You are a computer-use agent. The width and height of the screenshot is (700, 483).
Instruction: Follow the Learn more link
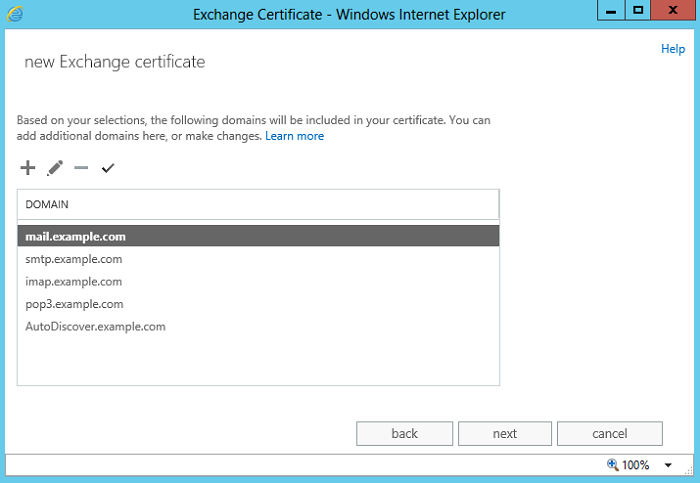click(295, 136)
